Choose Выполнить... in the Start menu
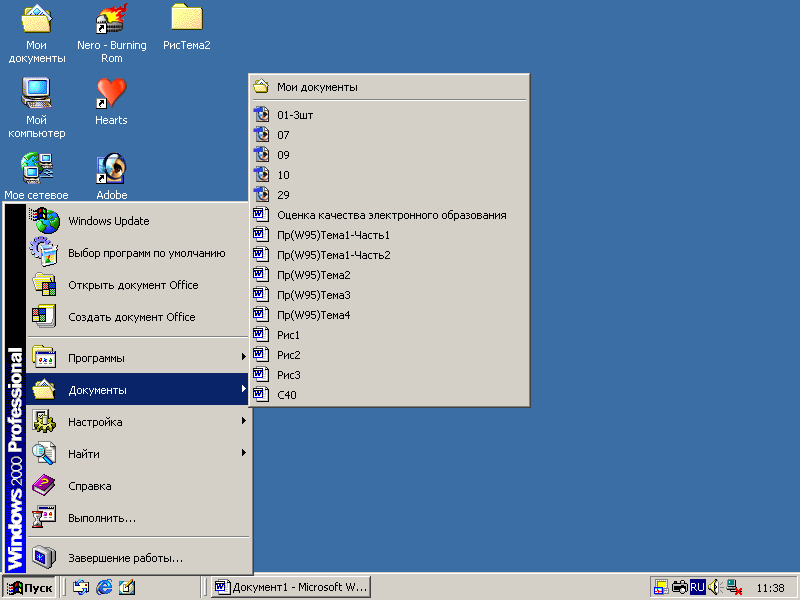The image size is (800, 600). pos(138,518)
